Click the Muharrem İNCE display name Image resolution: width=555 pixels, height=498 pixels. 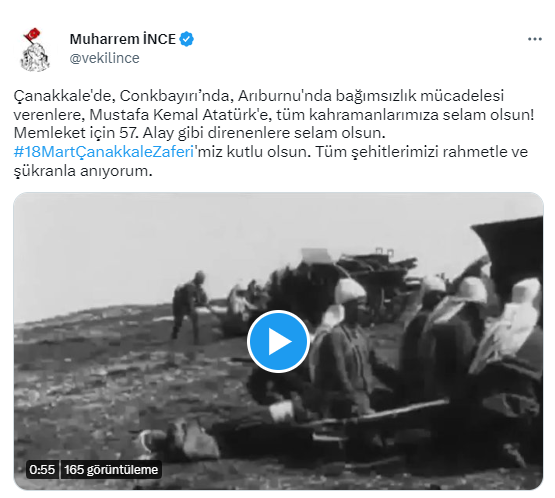[122, 39]
